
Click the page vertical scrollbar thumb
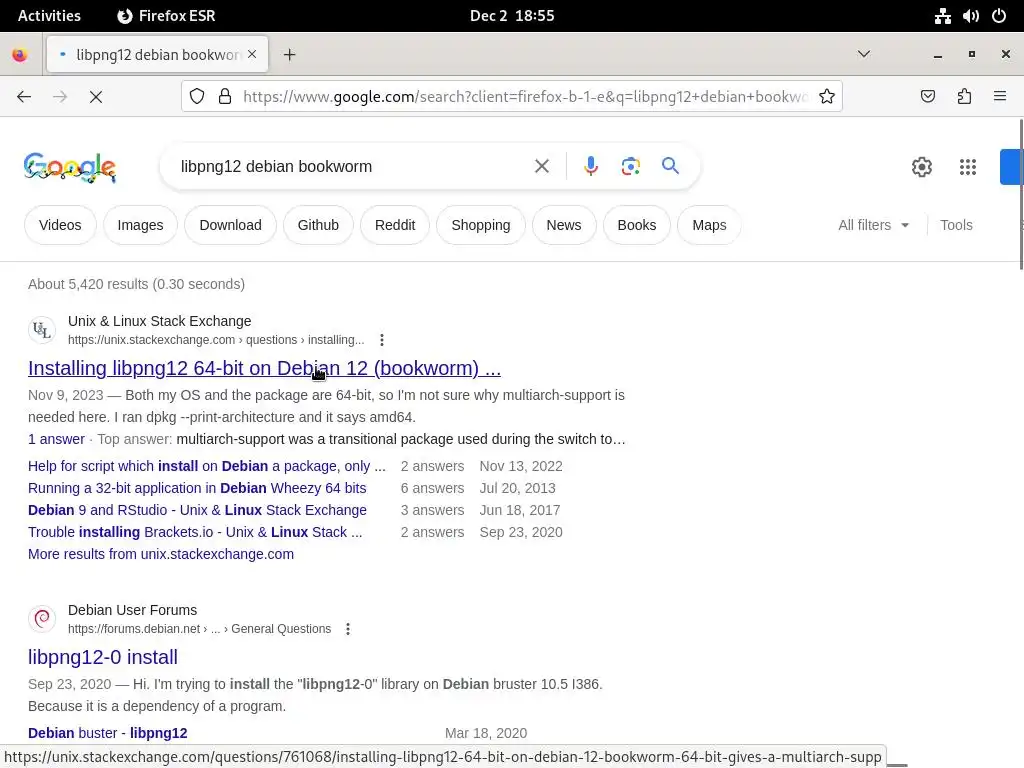coord(1021,194)
